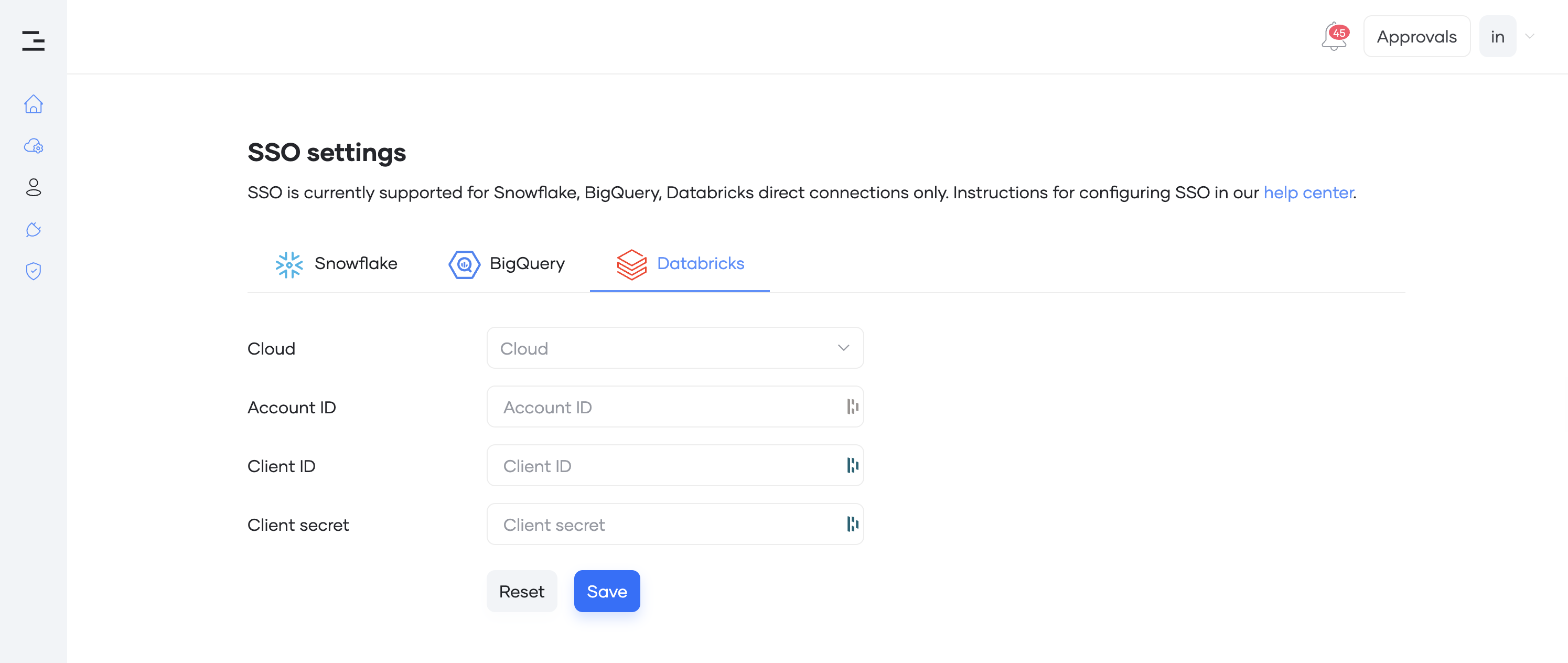This screenshot has height=663, width=1568.
Task: Open the 'in' user avatar menu
Action: (x=1497, y=37)
